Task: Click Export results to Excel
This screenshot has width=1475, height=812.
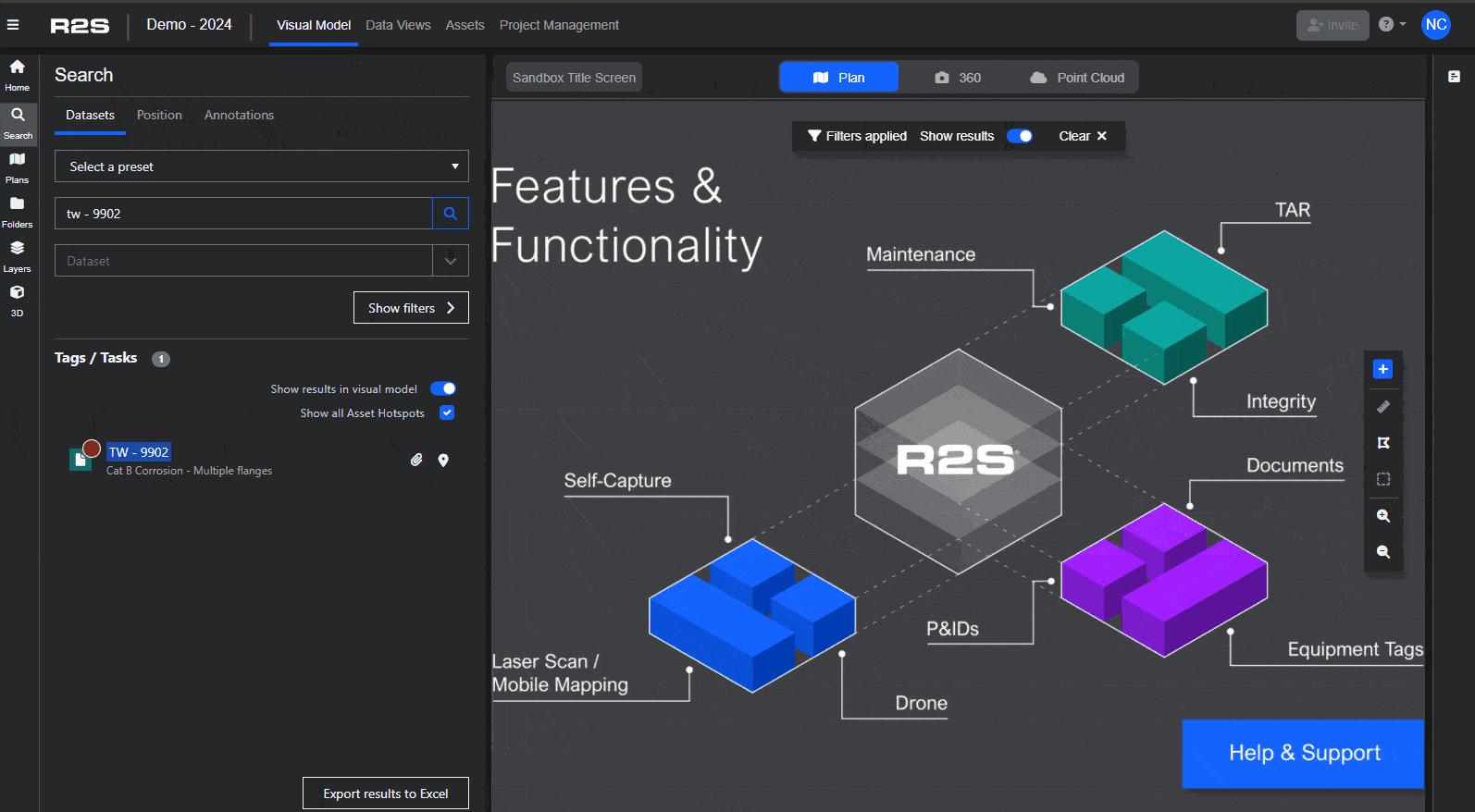Action: tap(386, 794)
